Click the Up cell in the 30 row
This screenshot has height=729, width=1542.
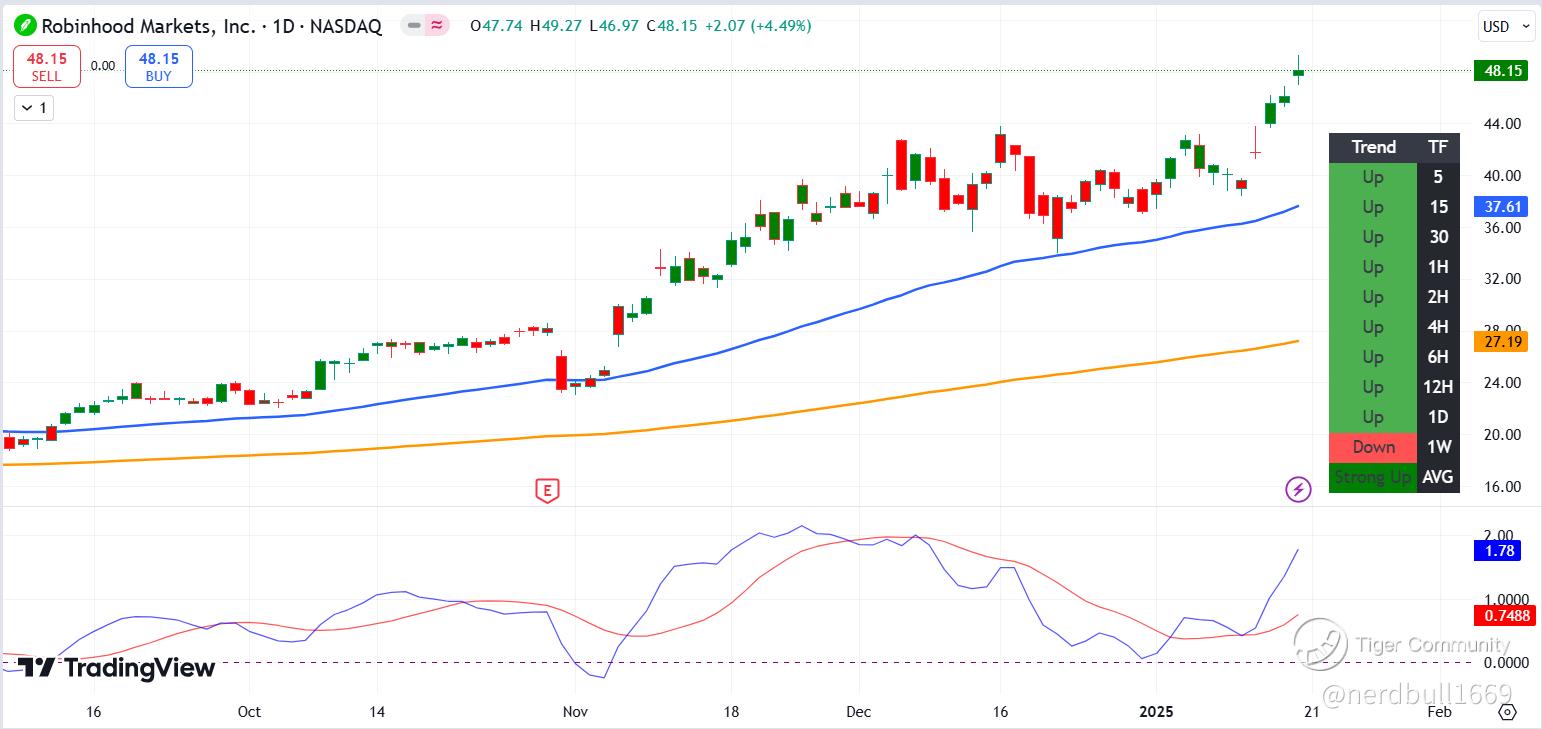point(1373,237)
